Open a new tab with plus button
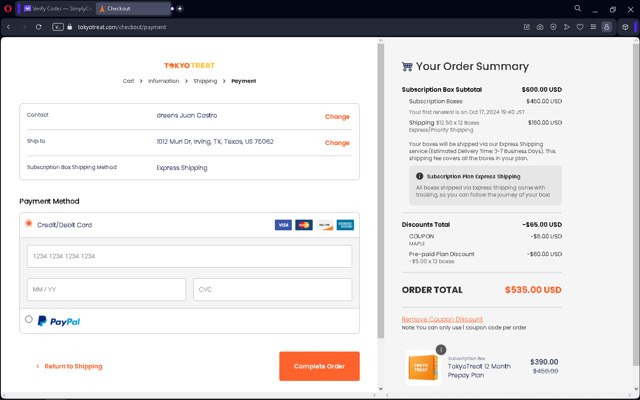 (180, 9)
